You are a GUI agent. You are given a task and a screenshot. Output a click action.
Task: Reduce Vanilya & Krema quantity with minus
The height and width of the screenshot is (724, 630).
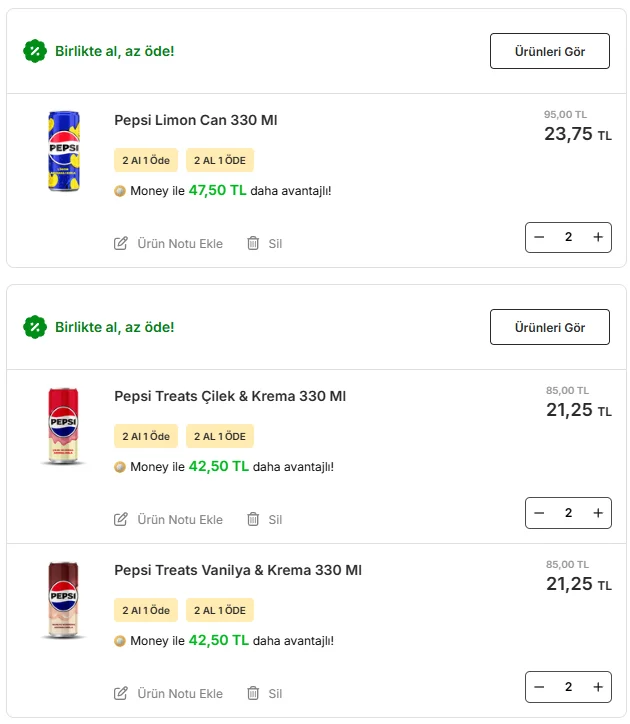coord(539,687)
